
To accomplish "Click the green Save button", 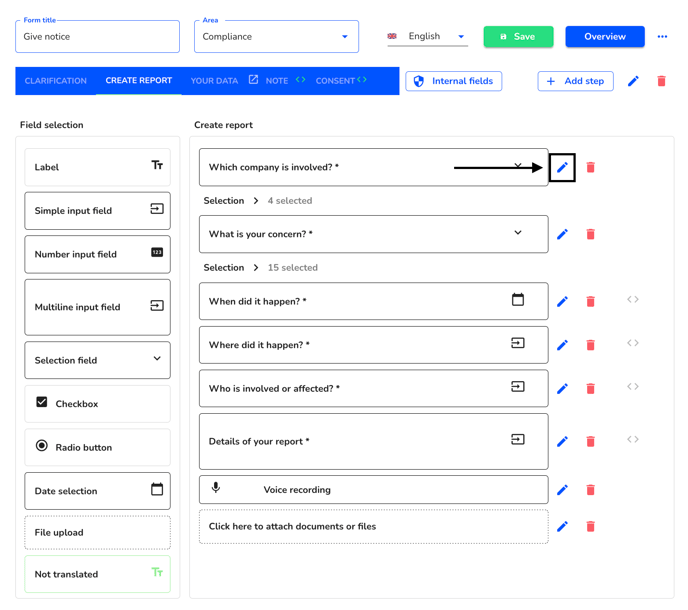I will tap(518, 36).
